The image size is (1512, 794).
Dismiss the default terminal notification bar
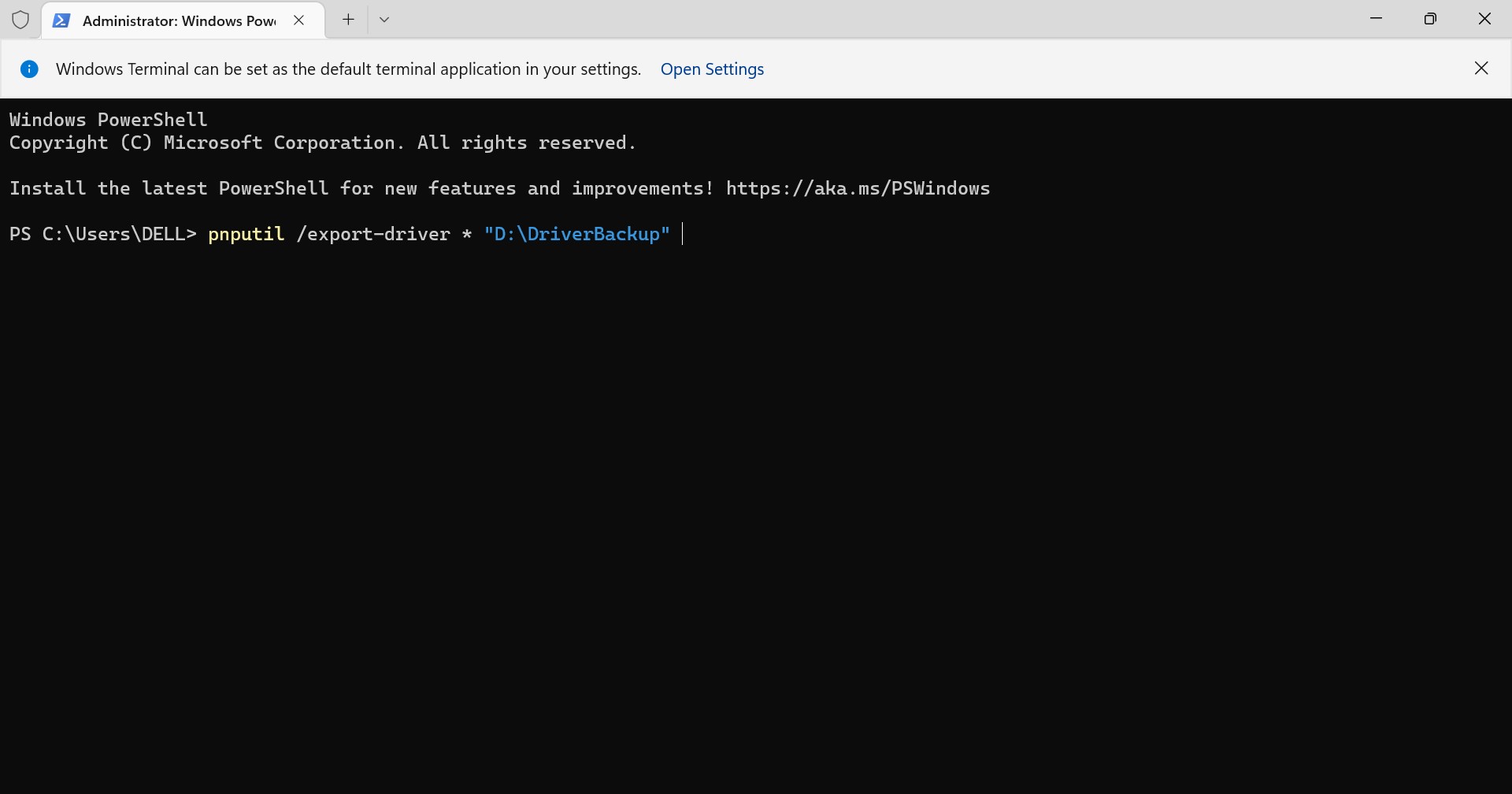1481,69
